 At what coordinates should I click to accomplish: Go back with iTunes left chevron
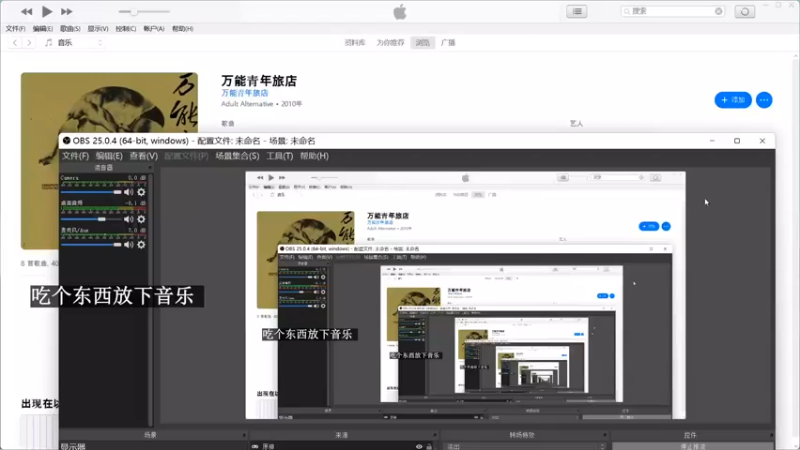pos(15,43)
